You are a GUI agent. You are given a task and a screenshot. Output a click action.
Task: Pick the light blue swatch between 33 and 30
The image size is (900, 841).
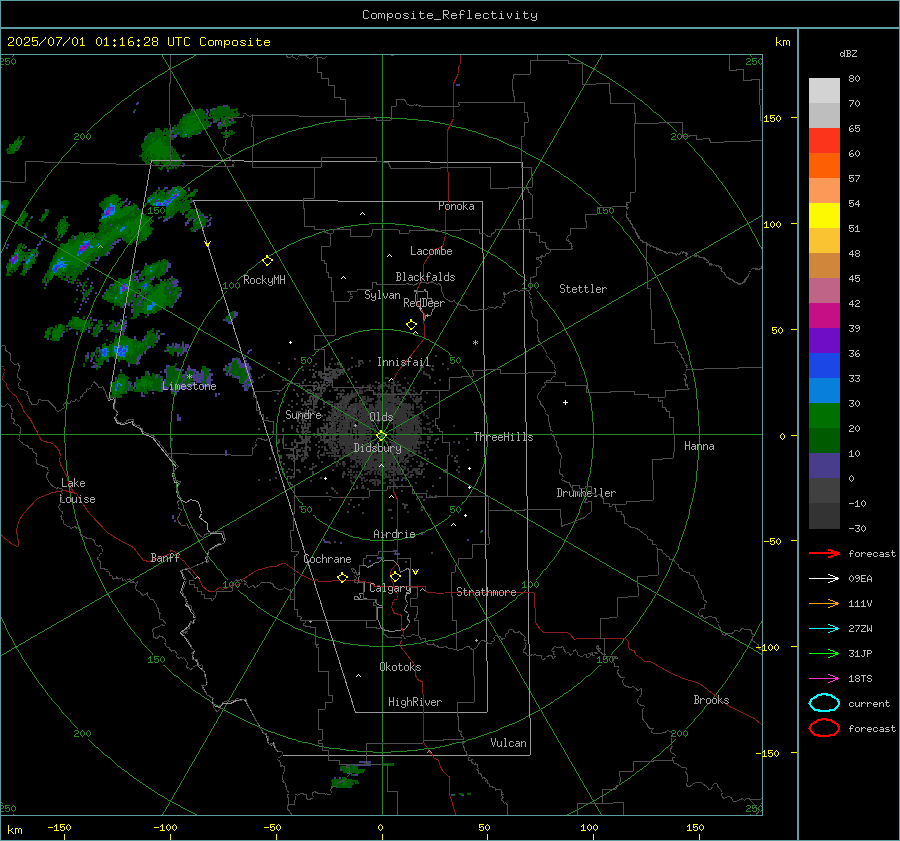point(824,391)
